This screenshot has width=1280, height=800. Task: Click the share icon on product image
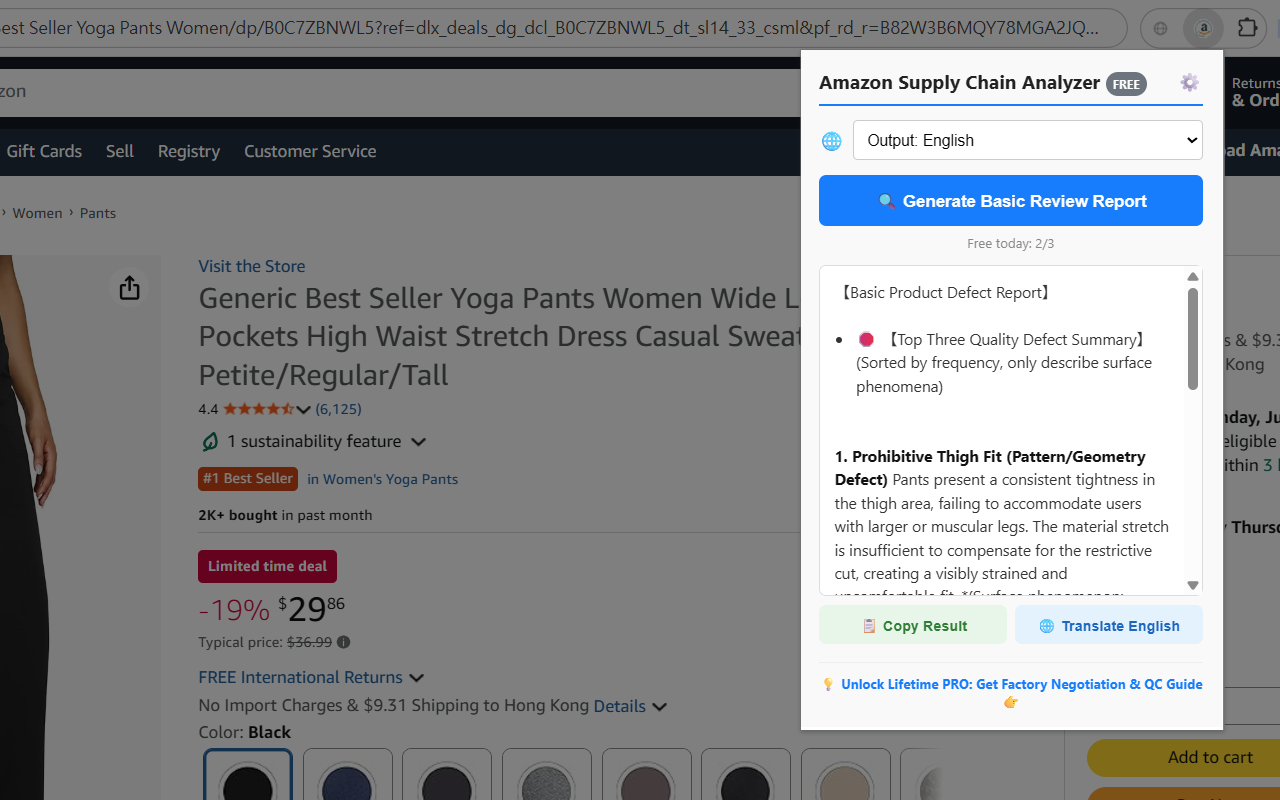pyautogui.click(x=129, y=288)
